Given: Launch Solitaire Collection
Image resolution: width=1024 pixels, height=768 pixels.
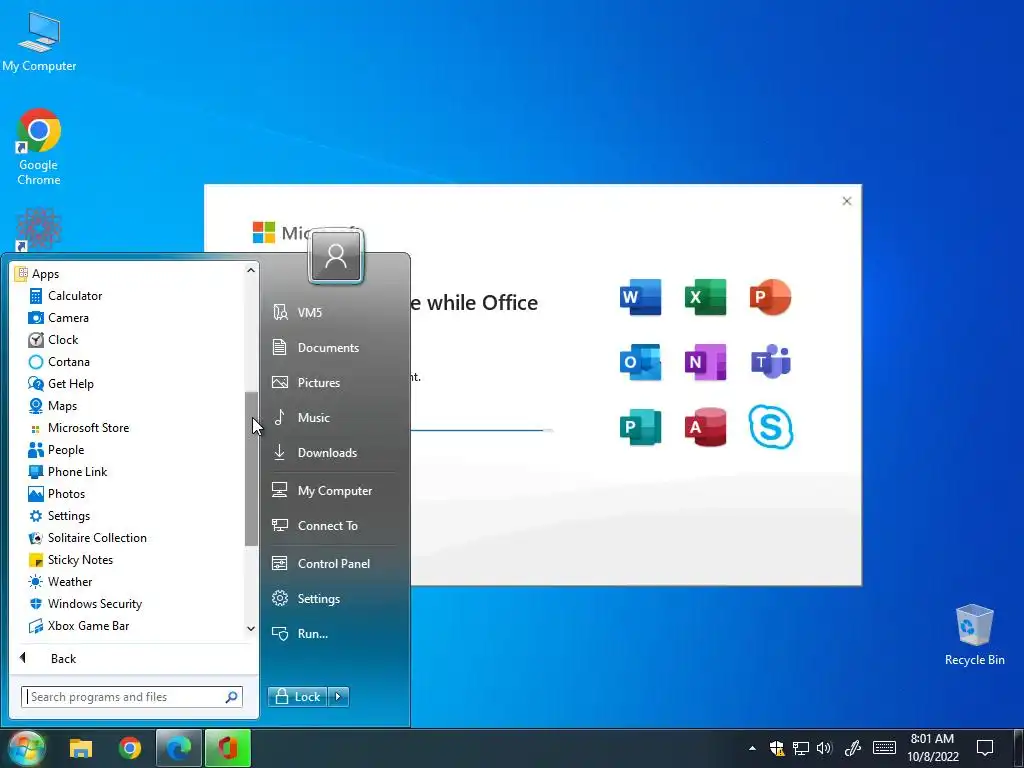Looking at the screenshot, I should click(x=88, y=537).
